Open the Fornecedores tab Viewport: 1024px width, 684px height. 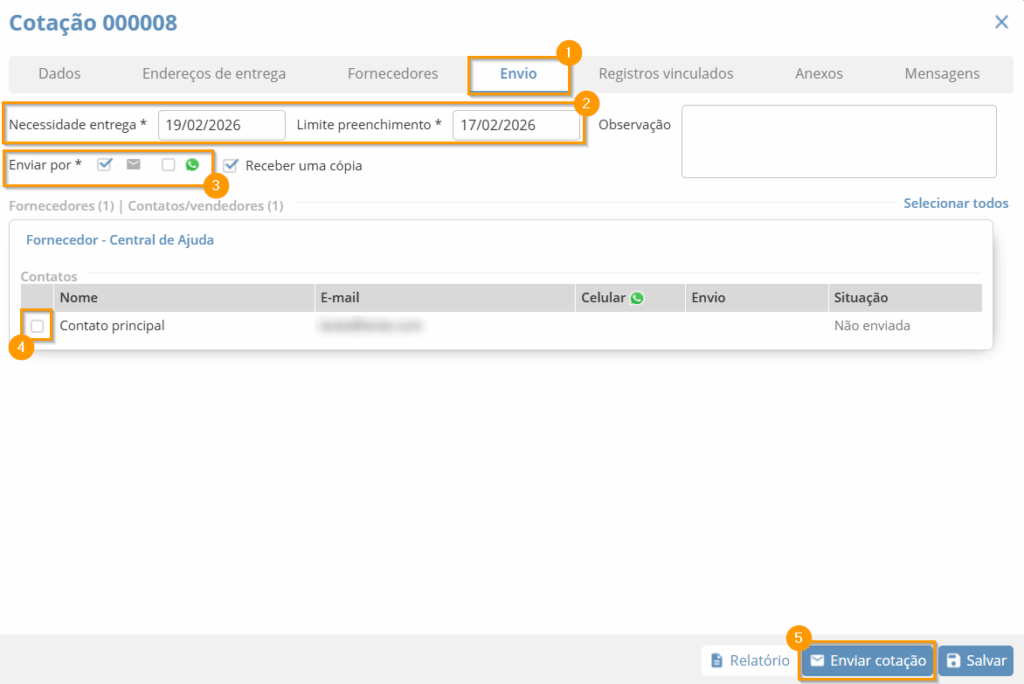point(392,74)
